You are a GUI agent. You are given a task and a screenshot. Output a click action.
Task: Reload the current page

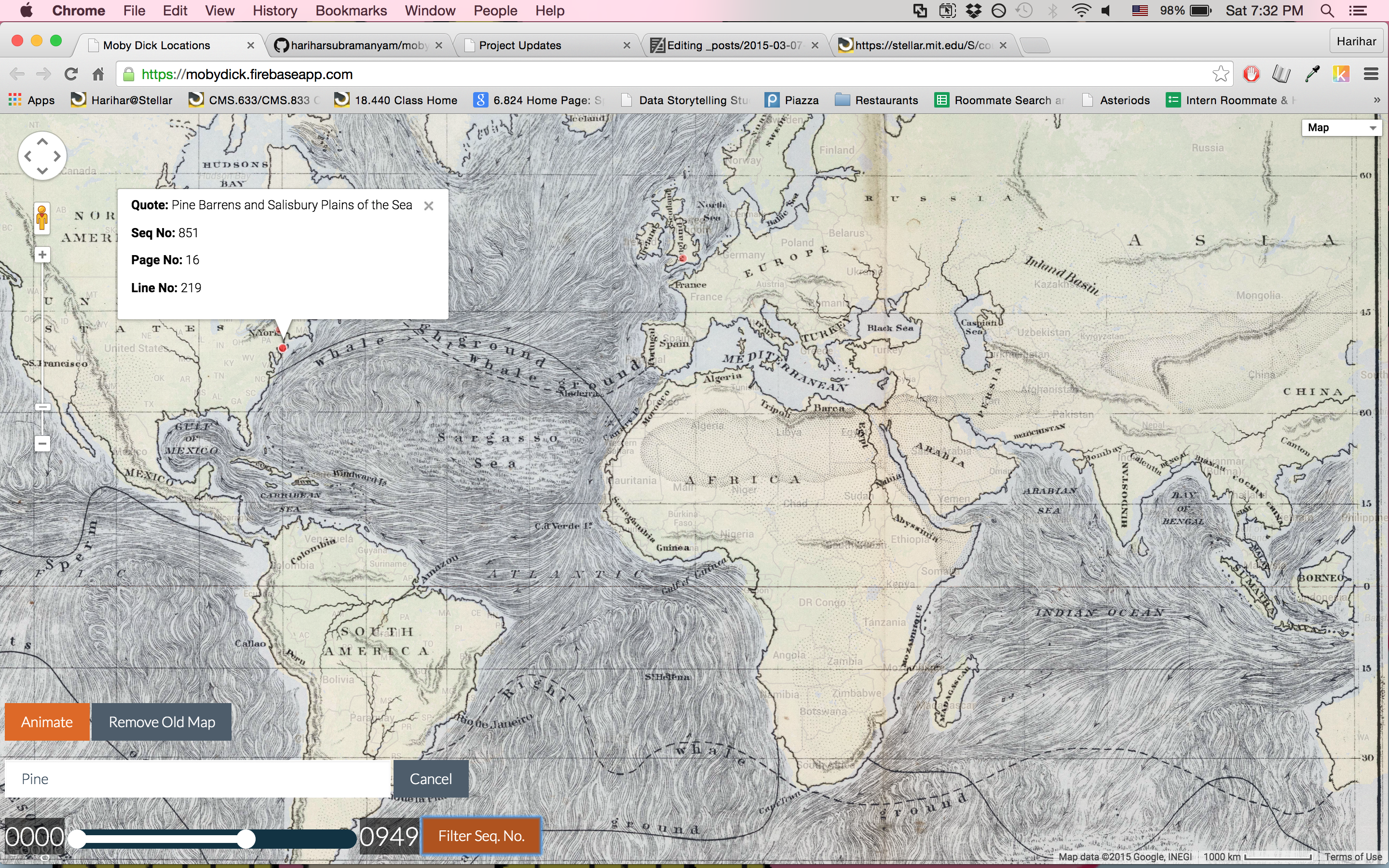click(71, 74)
